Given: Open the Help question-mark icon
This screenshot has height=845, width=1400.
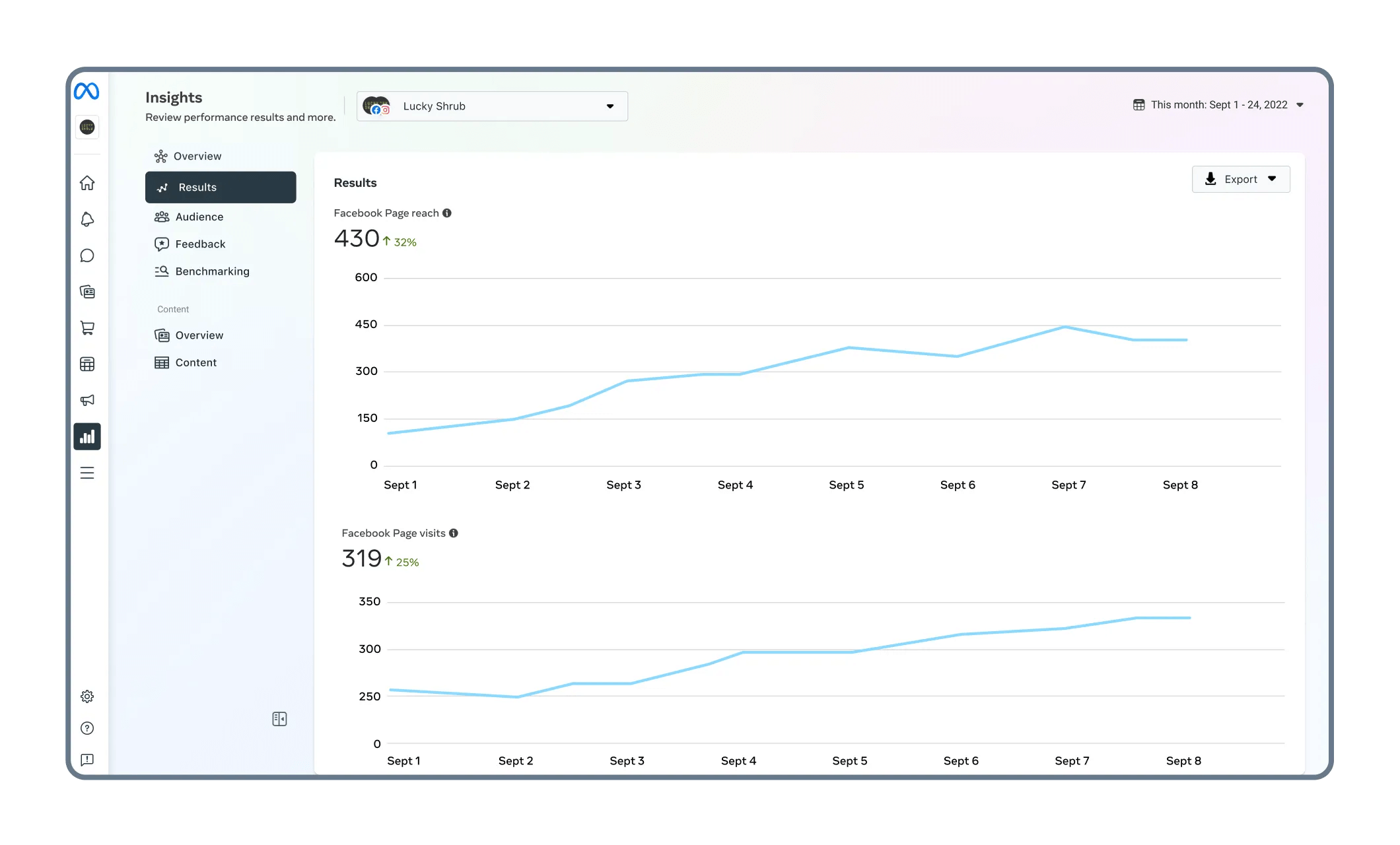Looking at the screenshot, I should coord(87,728).
